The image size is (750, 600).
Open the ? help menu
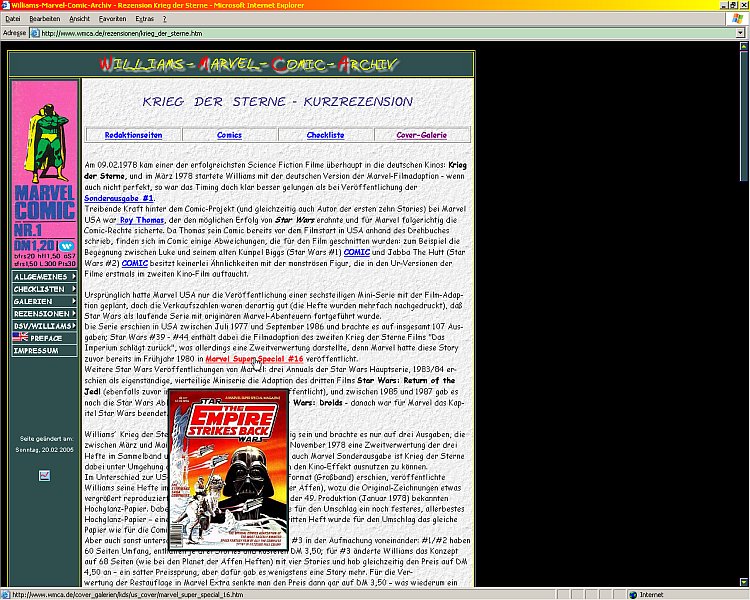point(165,19)
